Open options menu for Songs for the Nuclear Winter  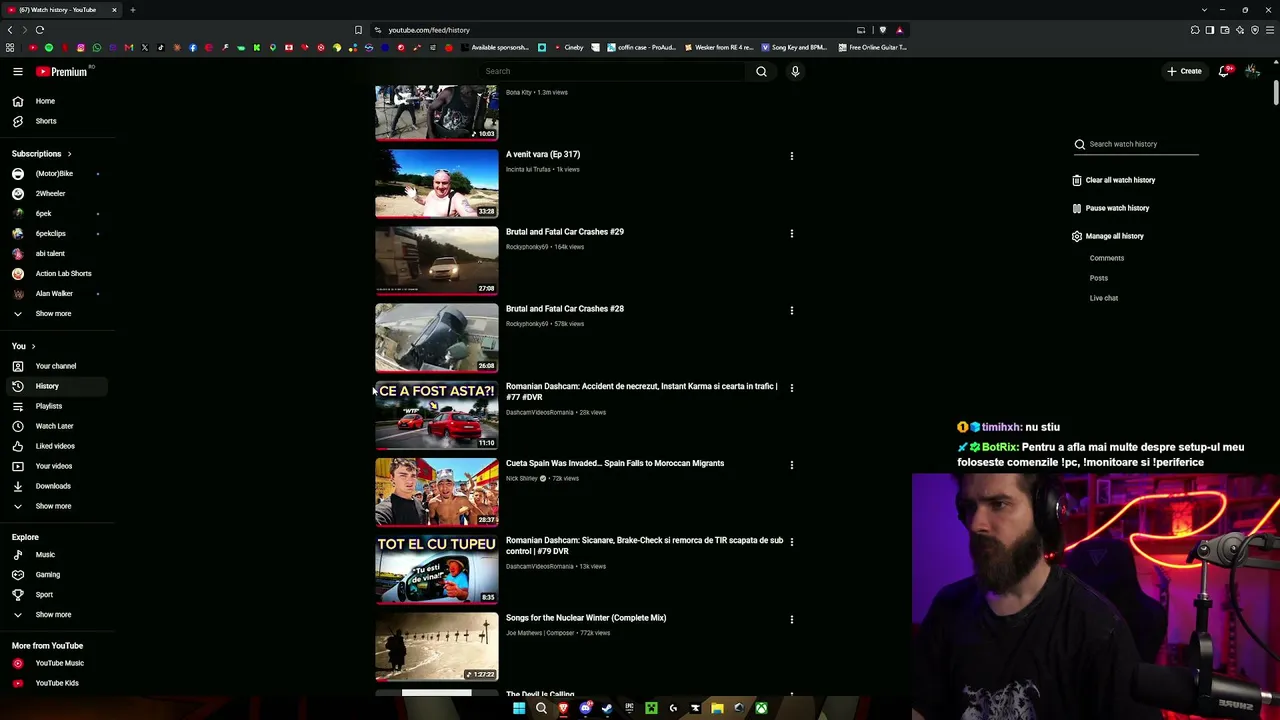792,619
